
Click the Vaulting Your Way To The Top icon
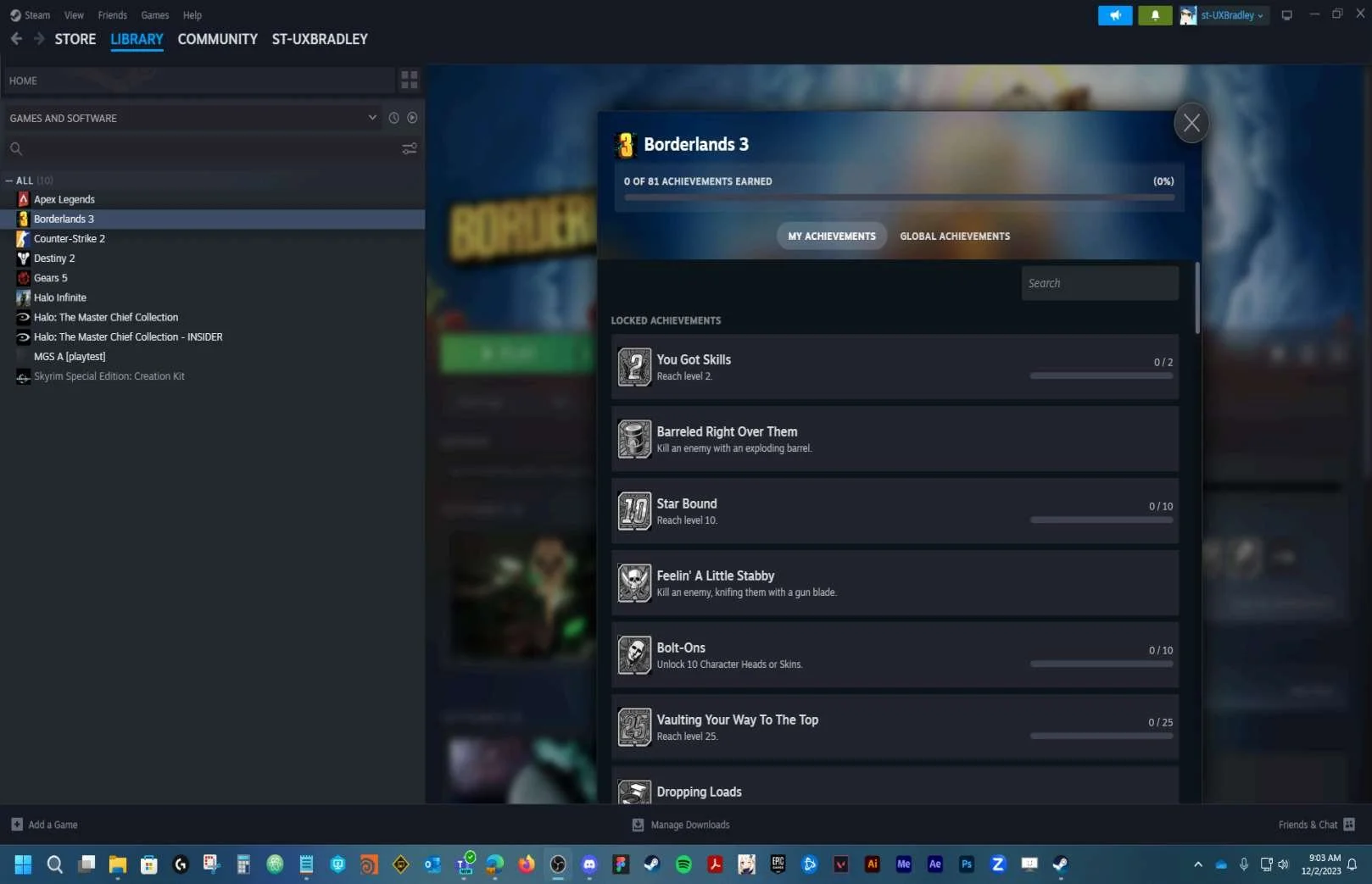pyautogui.click(x=634, y=727)
